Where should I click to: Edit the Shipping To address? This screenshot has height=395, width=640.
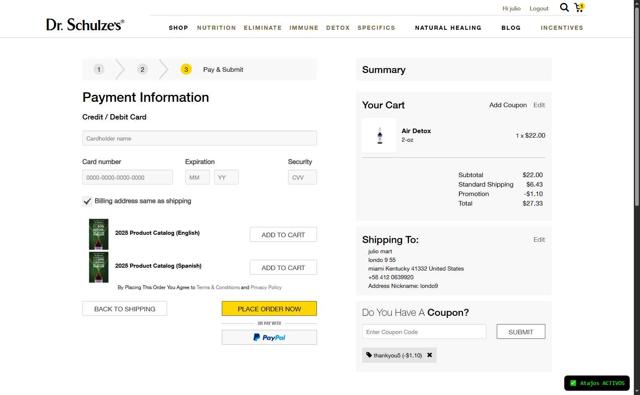(x=539, y=240)
